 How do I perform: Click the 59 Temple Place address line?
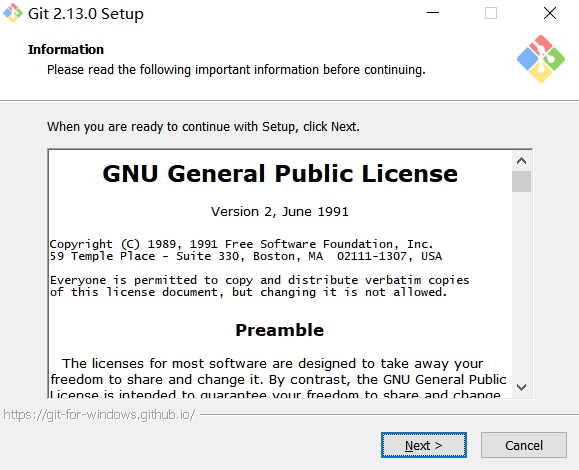pyautogui.click(x=246, y=256)
